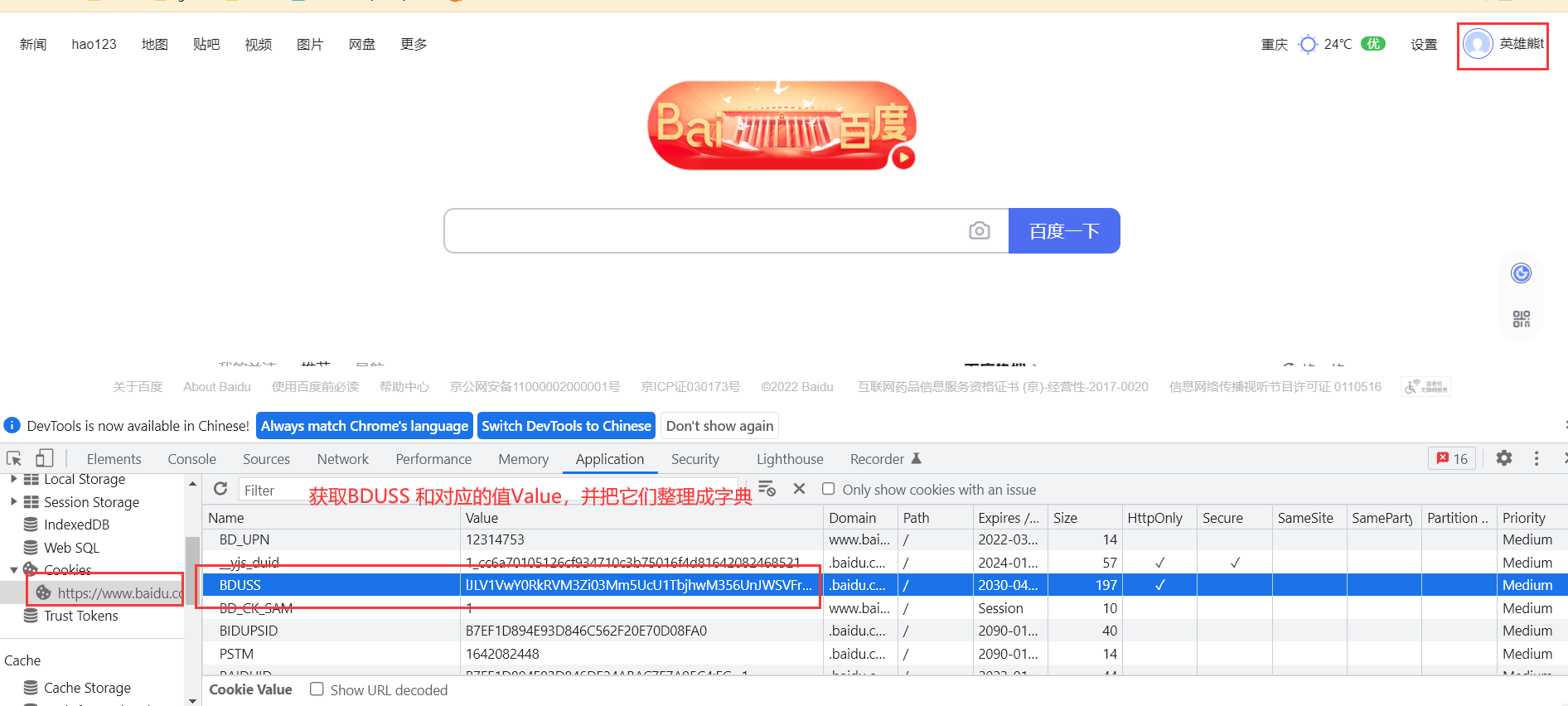
Task: Toggle the device toolbar icon
Action: [44, 458]
